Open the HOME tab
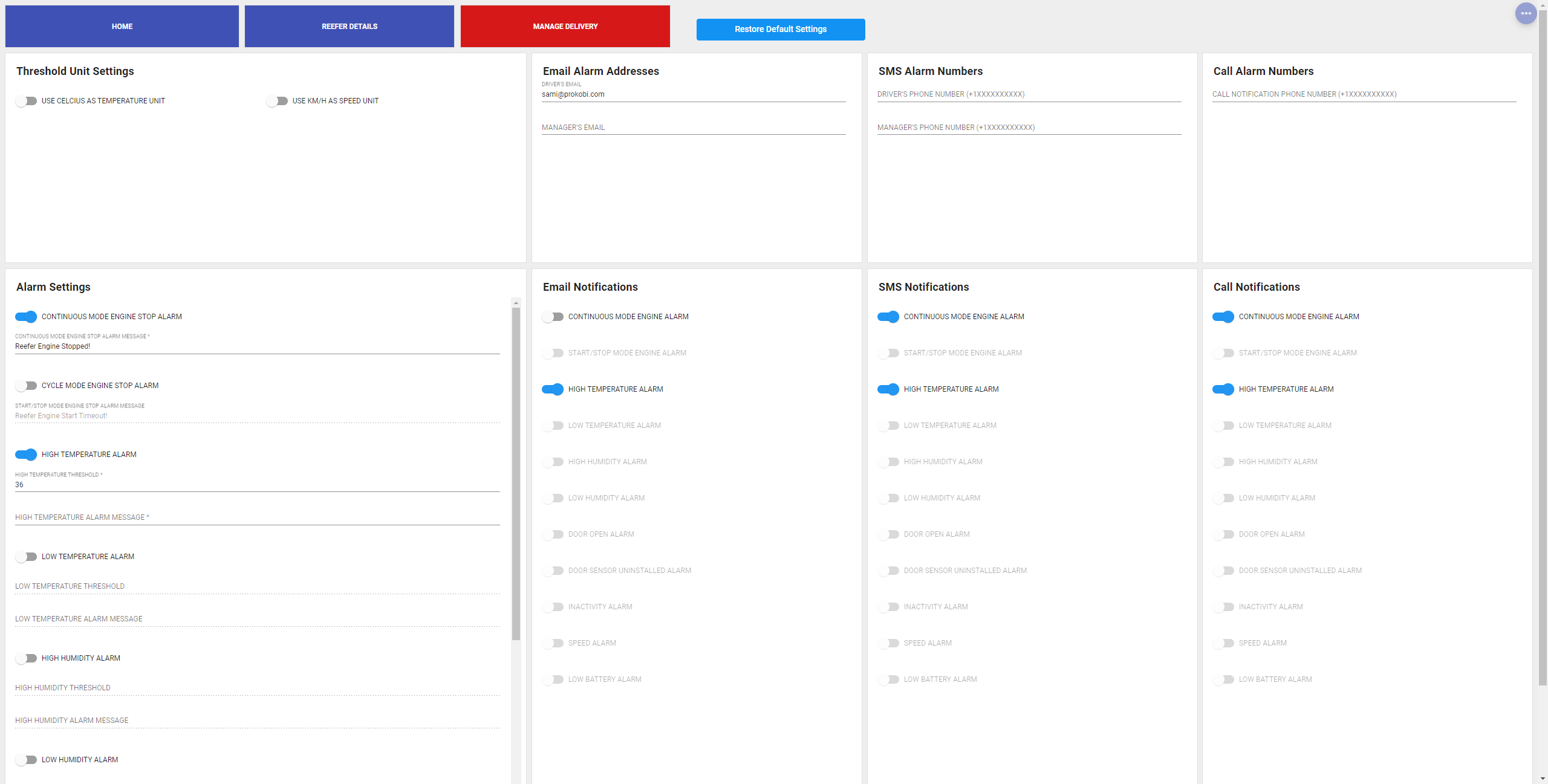Image resolution: width=1548 pixels, height=784 pixels. tap(122, 27)
